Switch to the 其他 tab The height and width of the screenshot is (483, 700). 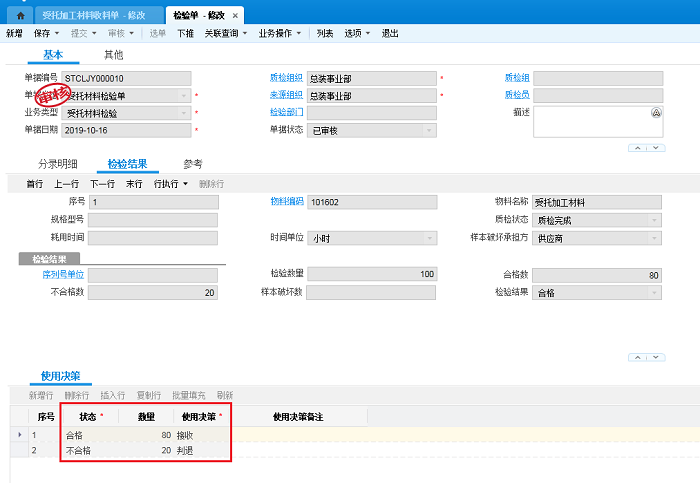pos(114,55)
